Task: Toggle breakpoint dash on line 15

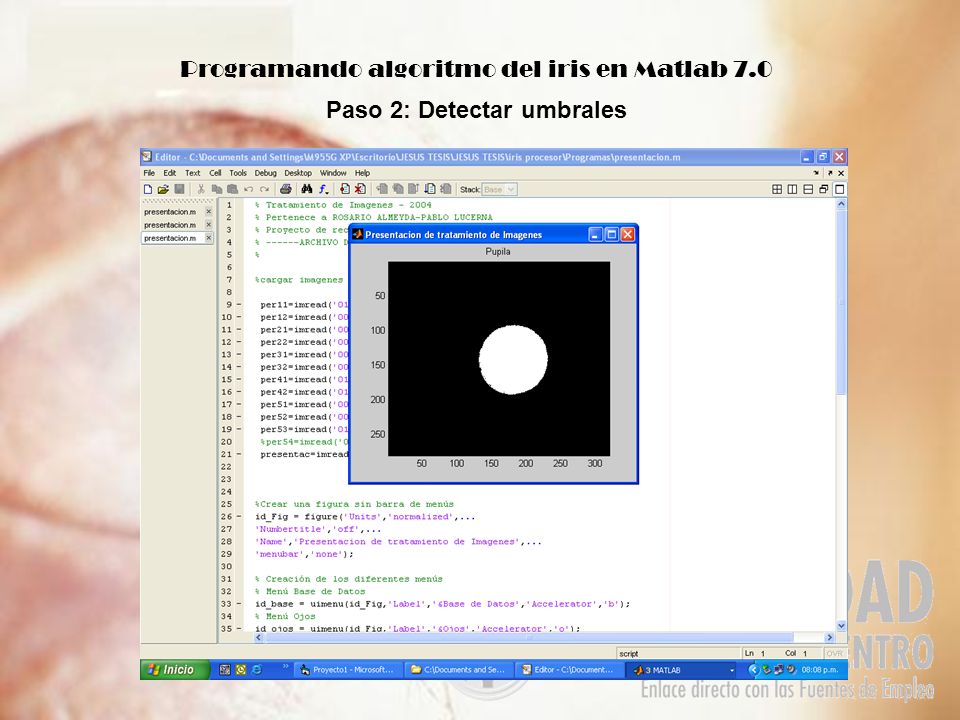Action: coord(239,380)
